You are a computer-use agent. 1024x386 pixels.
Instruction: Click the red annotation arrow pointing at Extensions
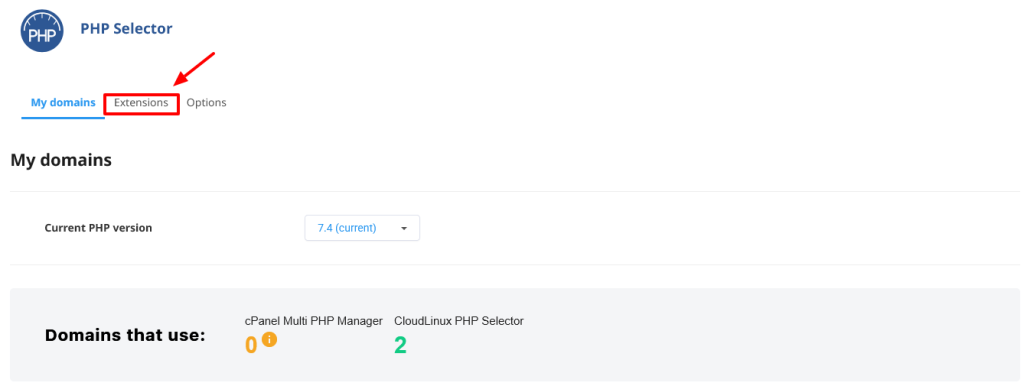[194, 69]
